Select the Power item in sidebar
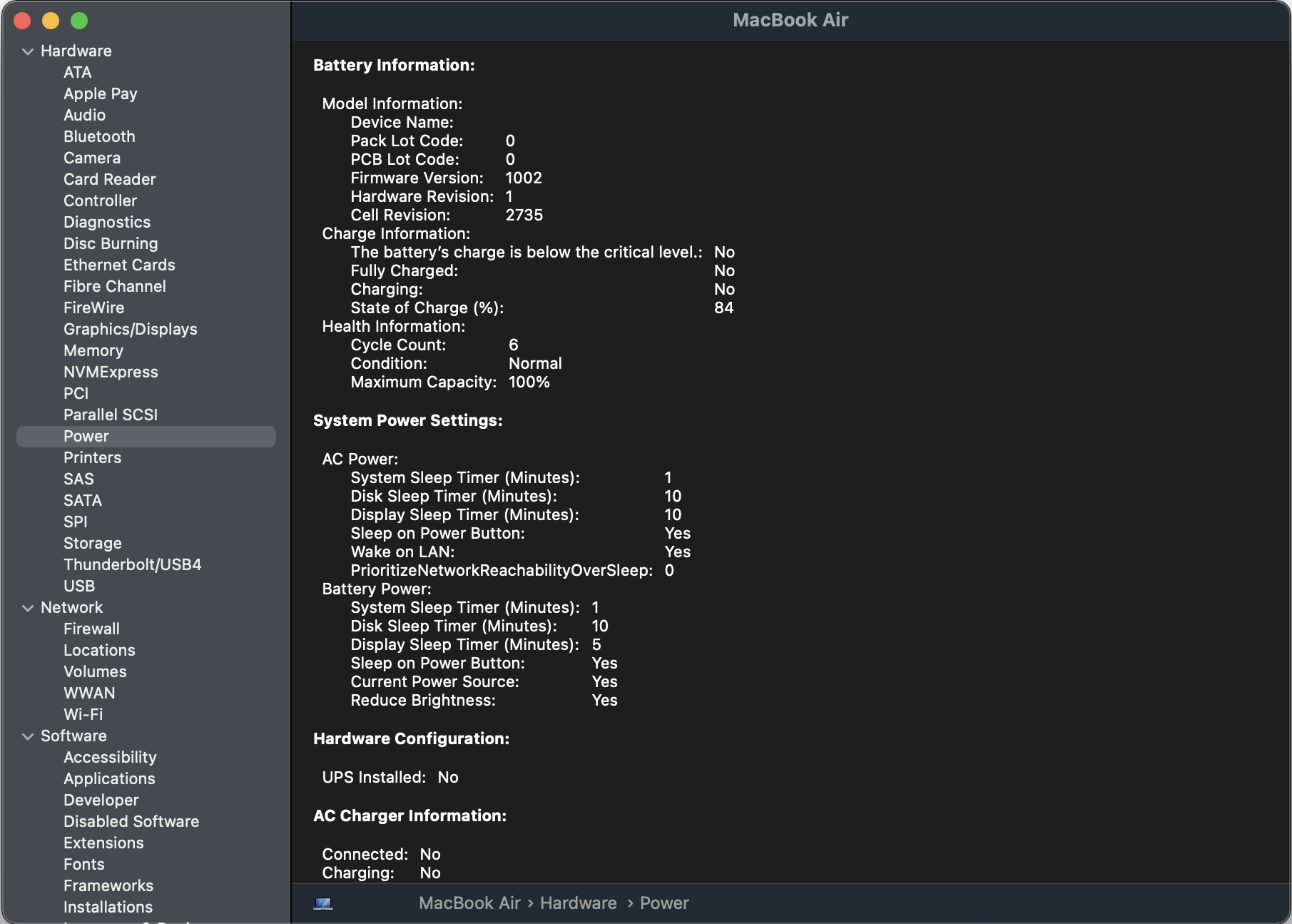 pos(86,436)
